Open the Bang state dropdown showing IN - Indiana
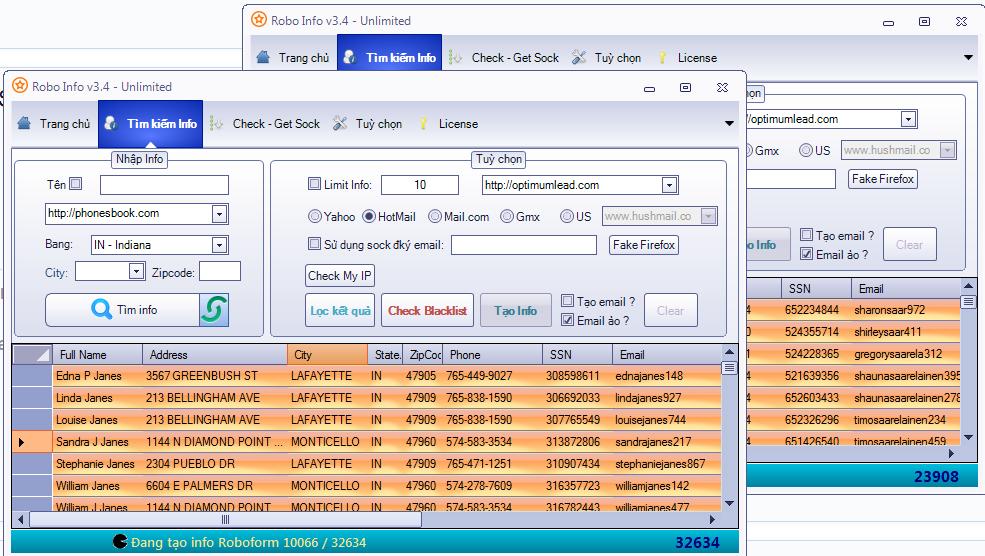Screen dimensions: 985x556 [x=219, y=245]
